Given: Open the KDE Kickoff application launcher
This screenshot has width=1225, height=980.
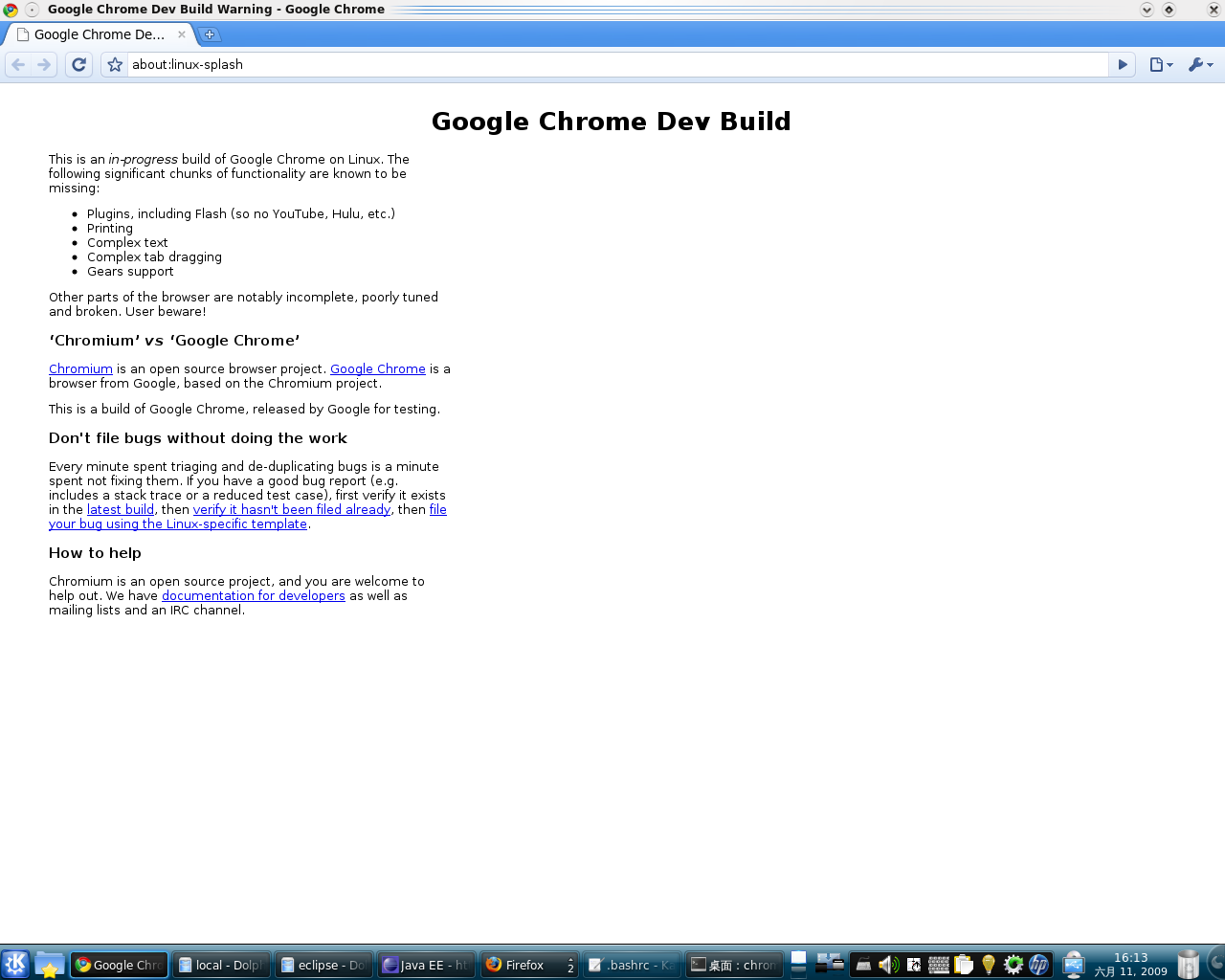Looking at the screenshot, I should tap(15, 965).
